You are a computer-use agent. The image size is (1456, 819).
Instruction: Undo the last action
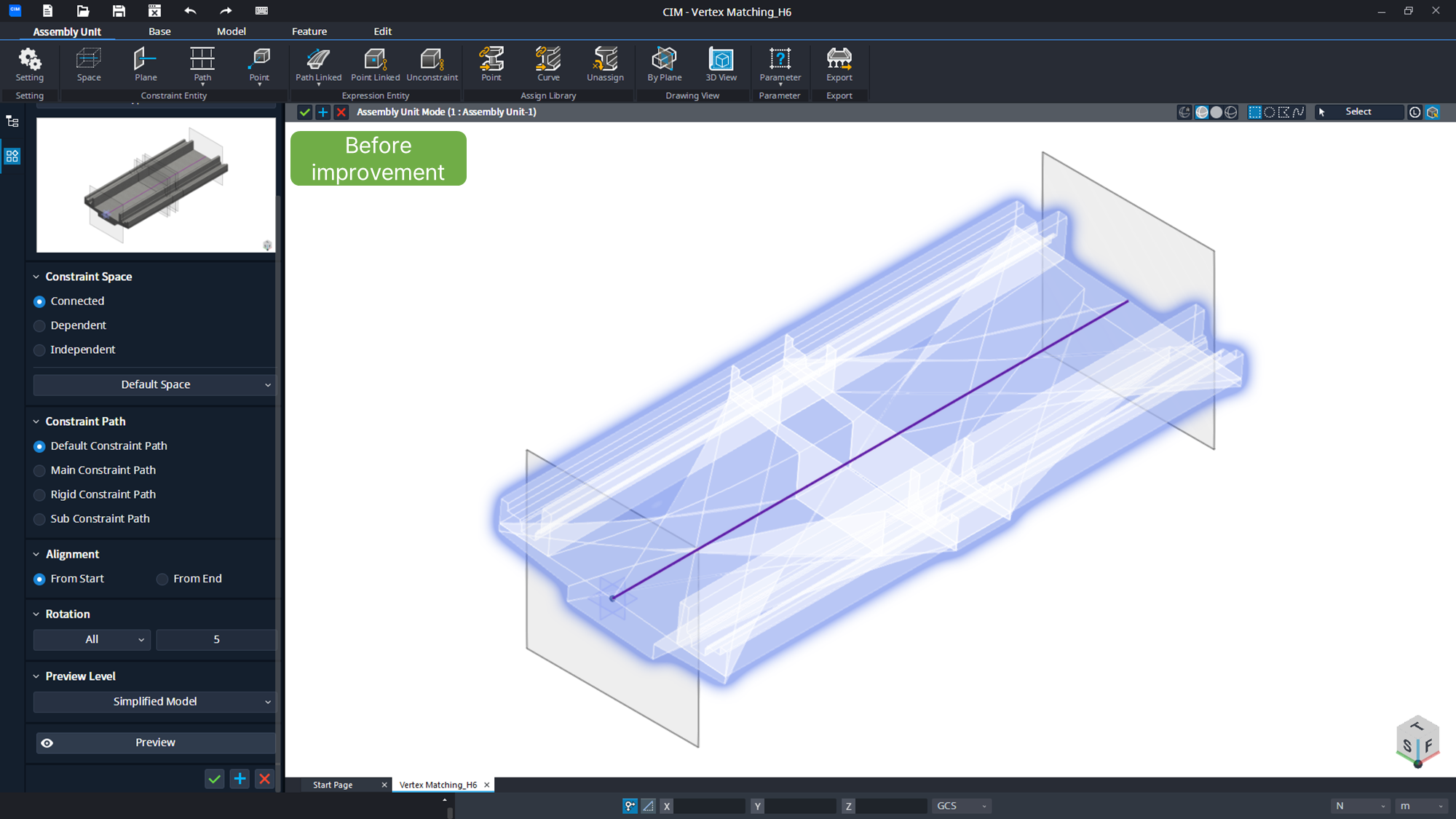[x=190, y=11]
